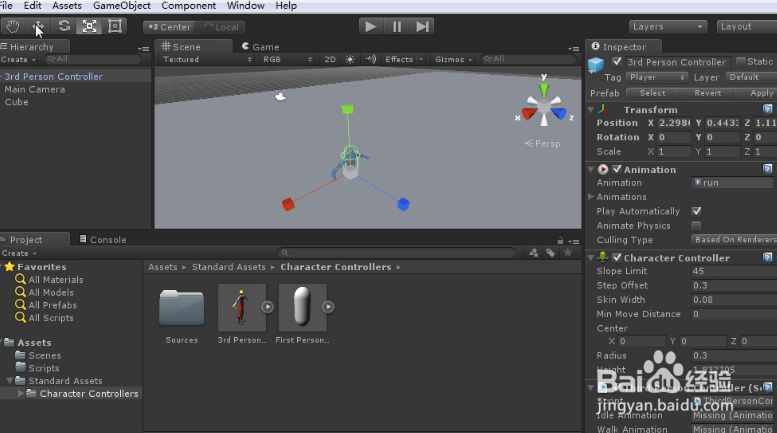Select the 3rd Person prefab thumbnail
This screenshot has width=777, height=433.
click(242, 308)
